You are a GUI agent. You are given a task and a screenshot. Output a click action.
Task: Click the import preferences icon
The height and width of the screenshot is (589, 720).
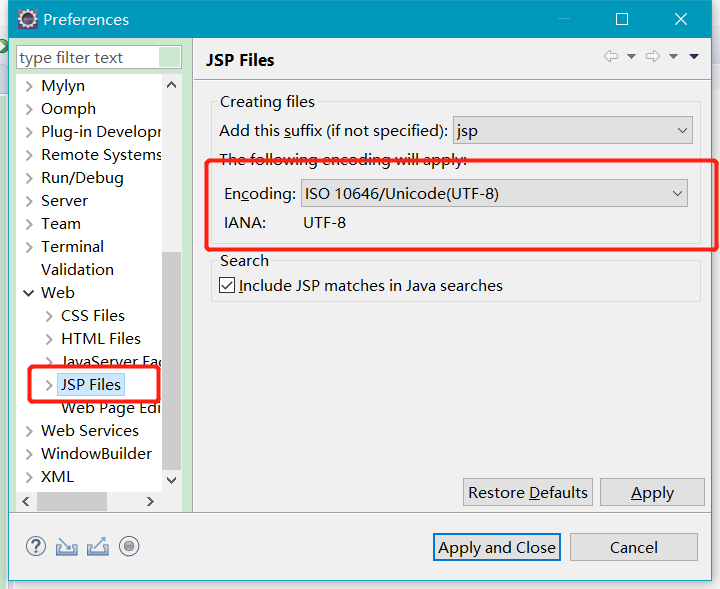click(66, 546)
